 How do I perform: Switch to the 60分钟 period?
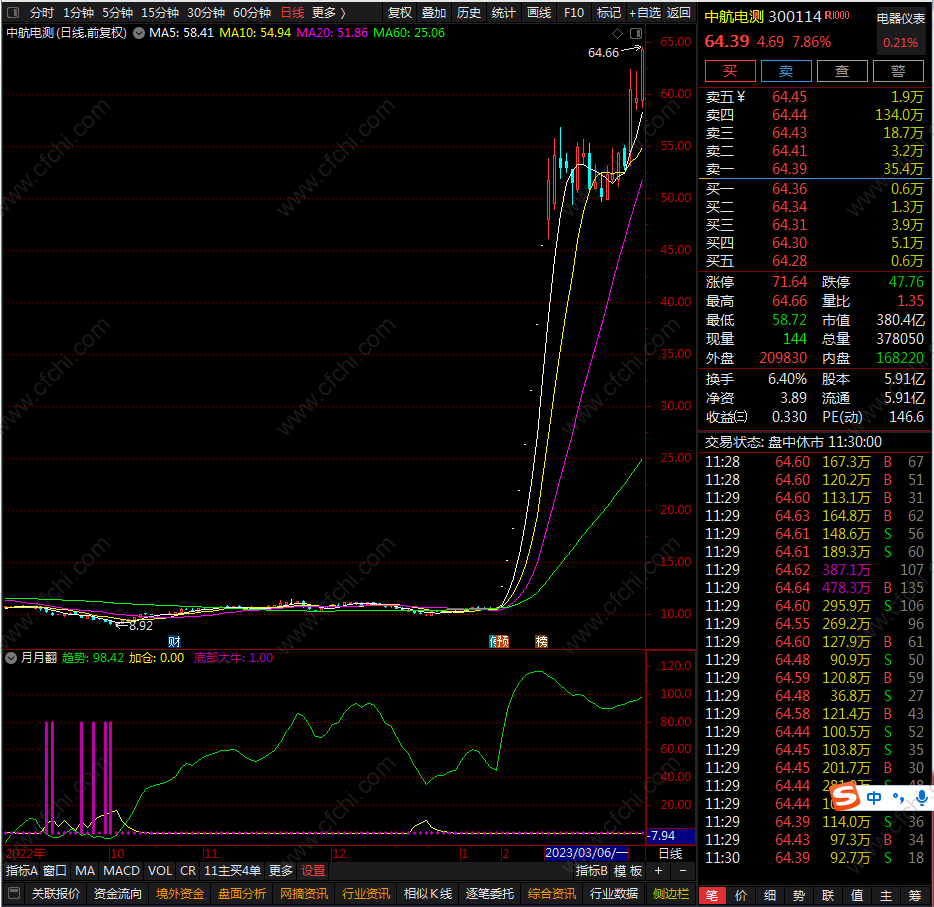tap(252, 13)
